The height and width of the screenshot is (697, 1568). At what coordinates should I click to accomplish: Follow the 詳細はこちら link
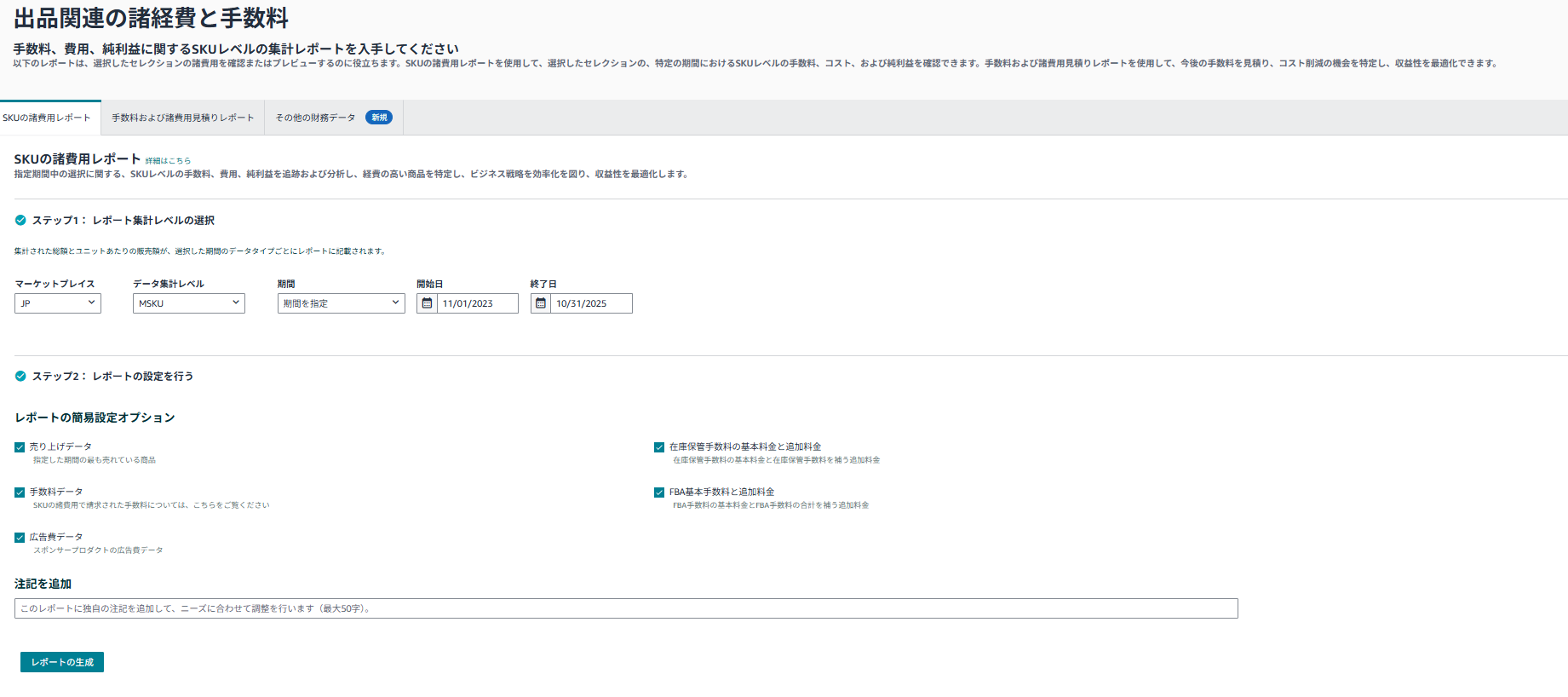pos(168,161)
